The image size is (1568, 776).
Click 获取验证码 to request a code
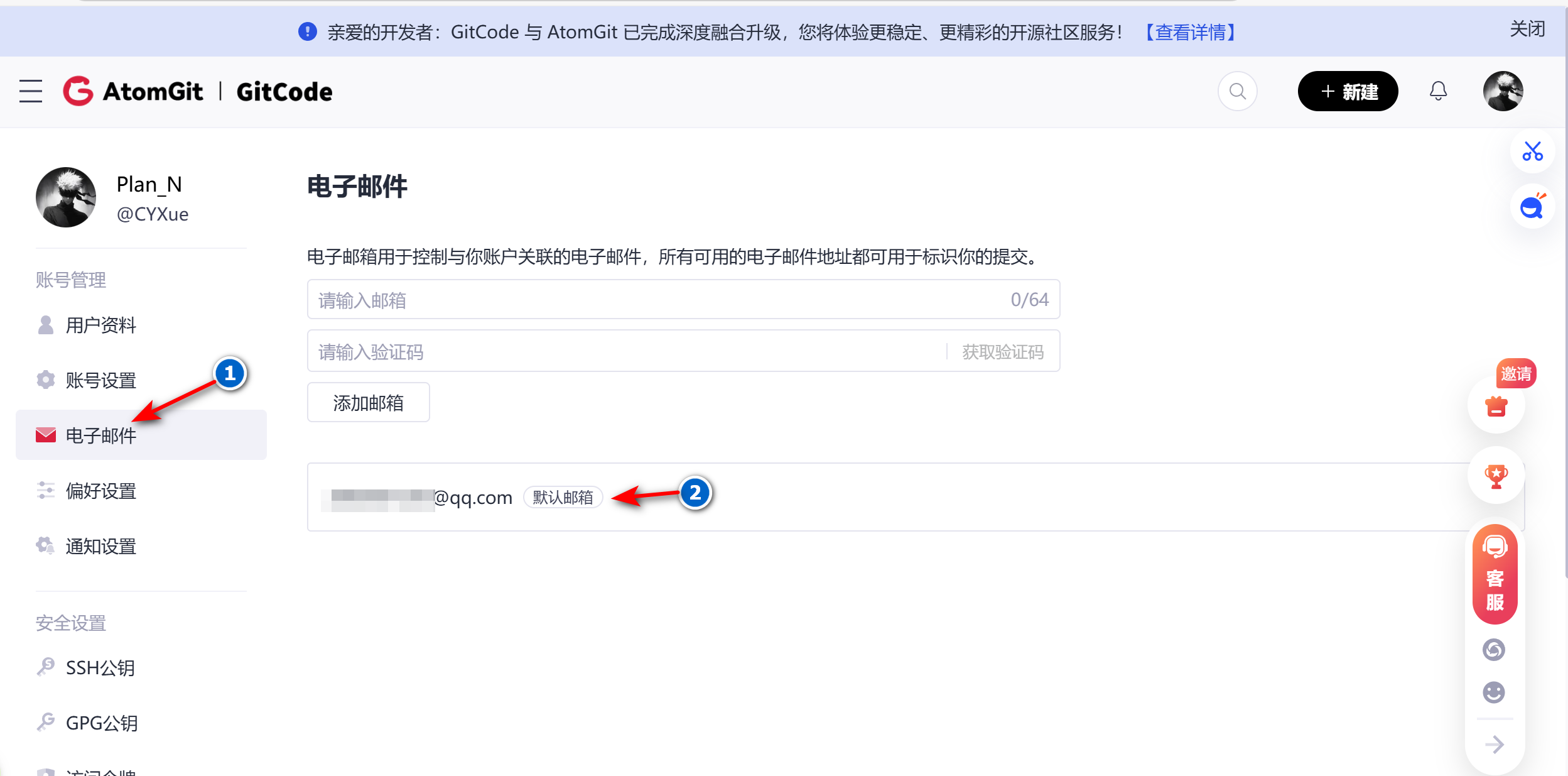pyautogui.click(x=1000, y=351)
